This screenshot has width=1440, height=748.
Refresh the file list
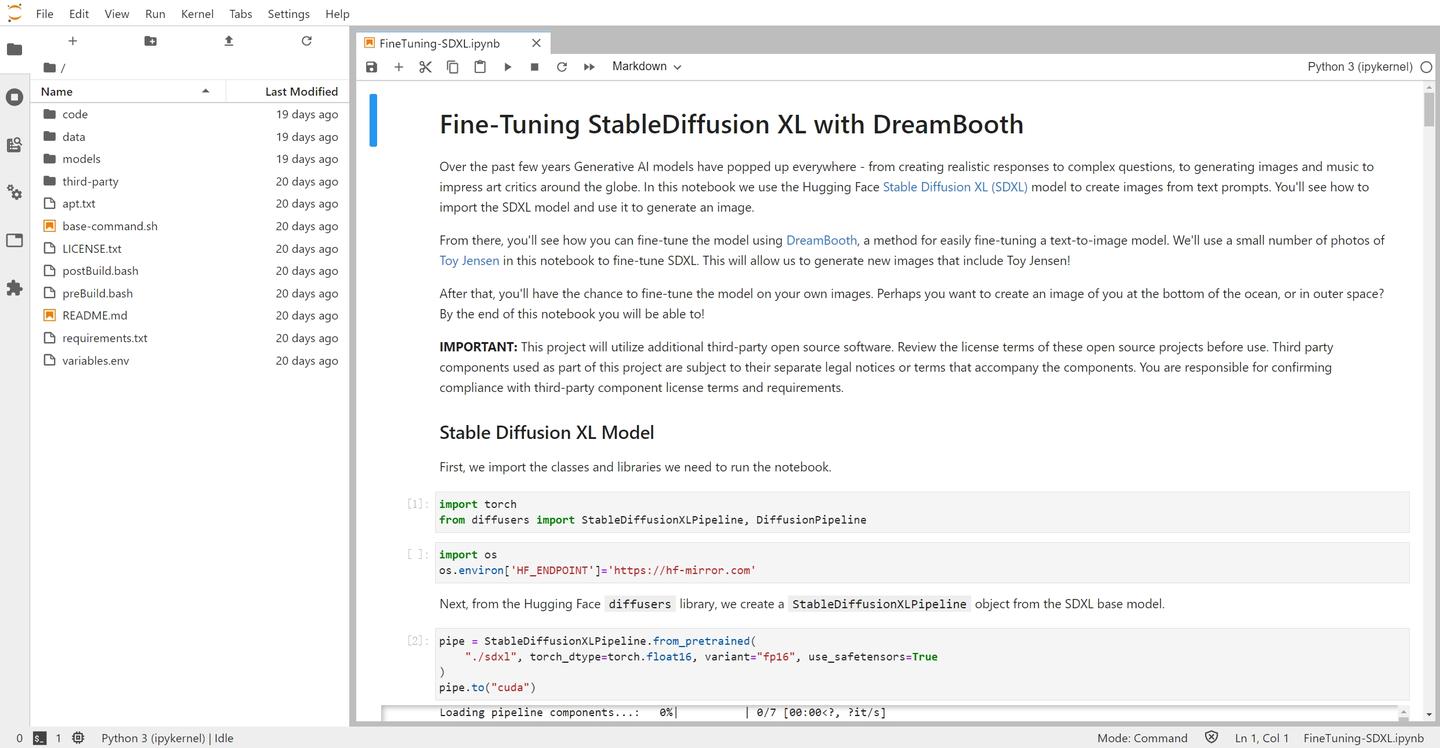[306, 41]
